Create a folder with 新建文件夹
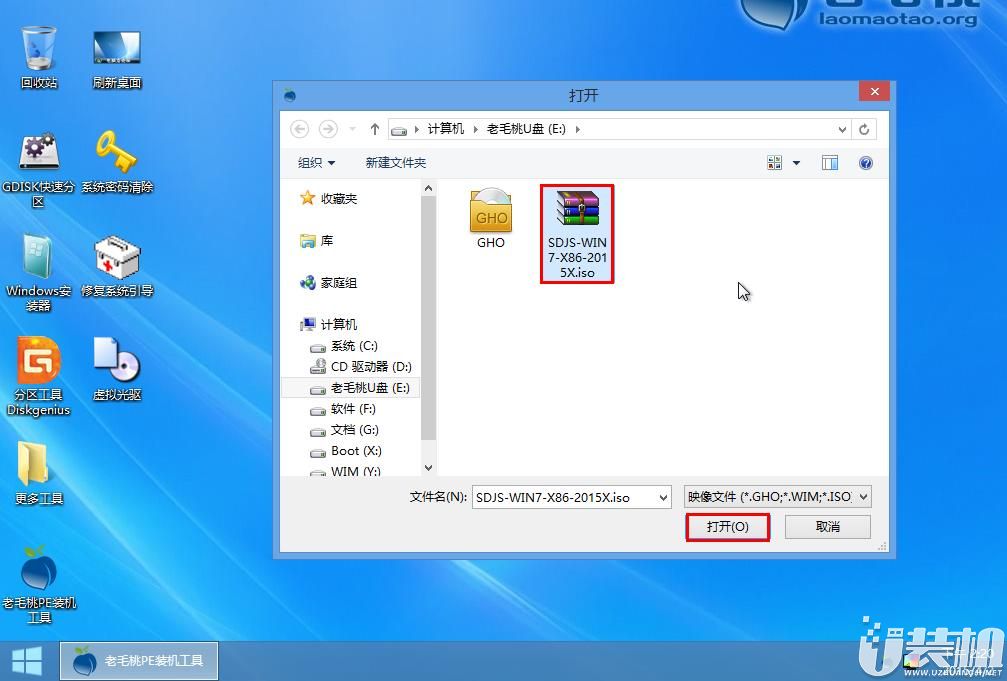The height and width of the screenshot is (681, 1007). tap(395, 162)
